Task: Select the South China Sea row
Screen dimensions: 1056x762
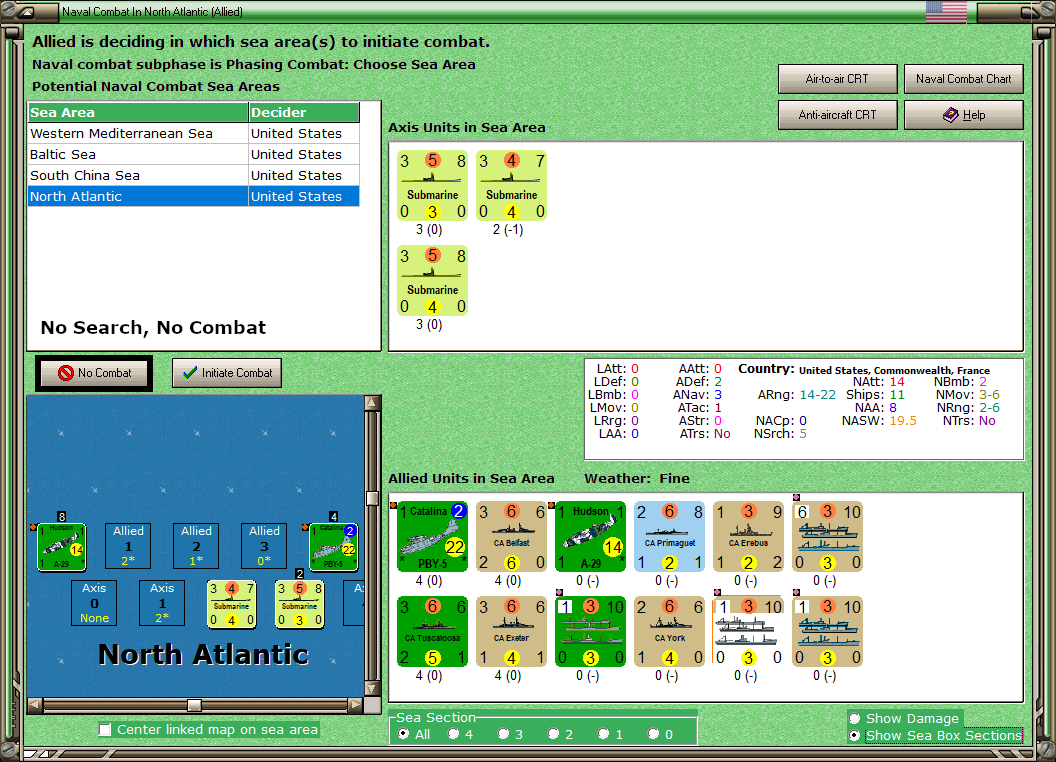Action: (x=193, y=175)
